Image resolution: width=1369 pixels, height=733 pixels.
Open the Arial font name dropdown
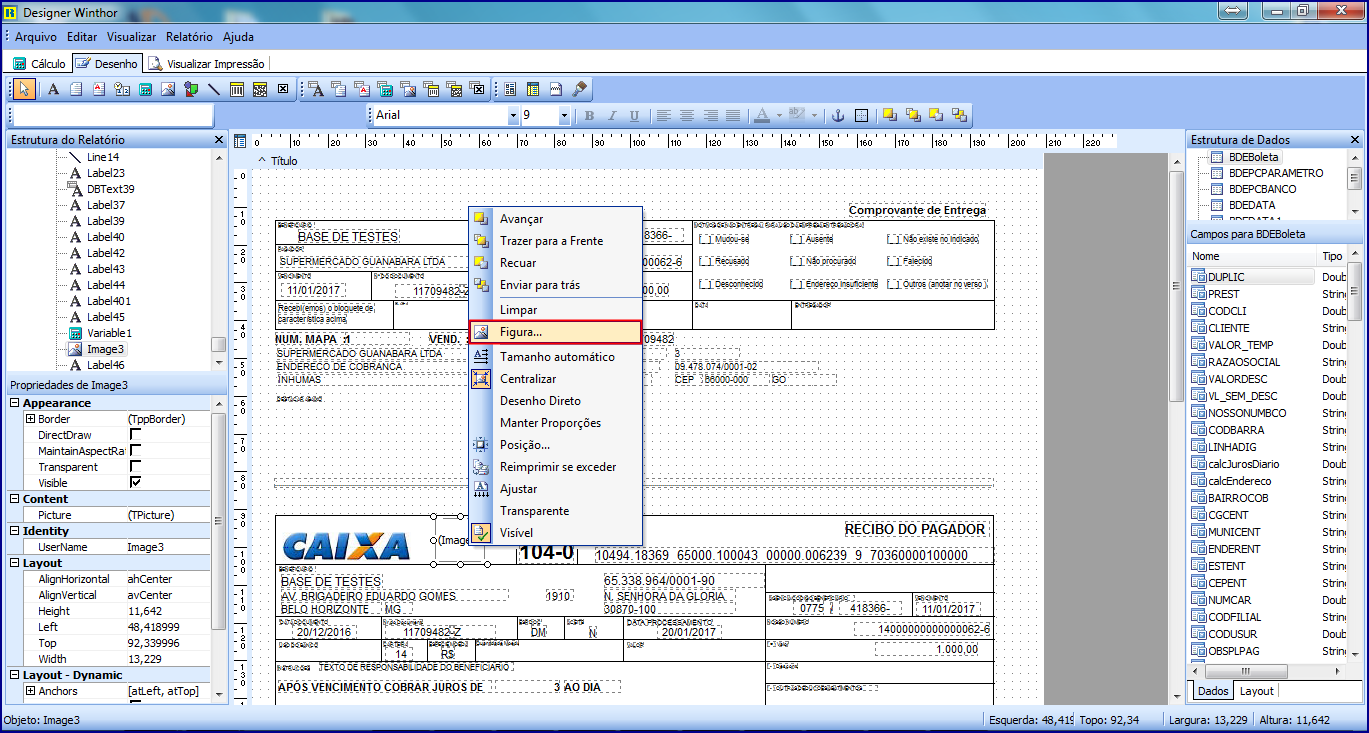[513, 115]
